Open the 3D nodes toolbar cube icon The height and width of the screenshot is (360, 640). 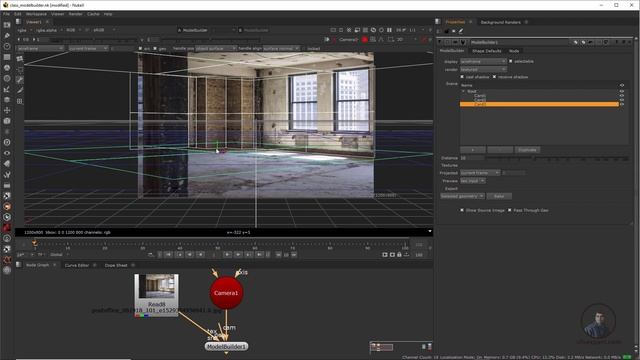pos(7,121)
